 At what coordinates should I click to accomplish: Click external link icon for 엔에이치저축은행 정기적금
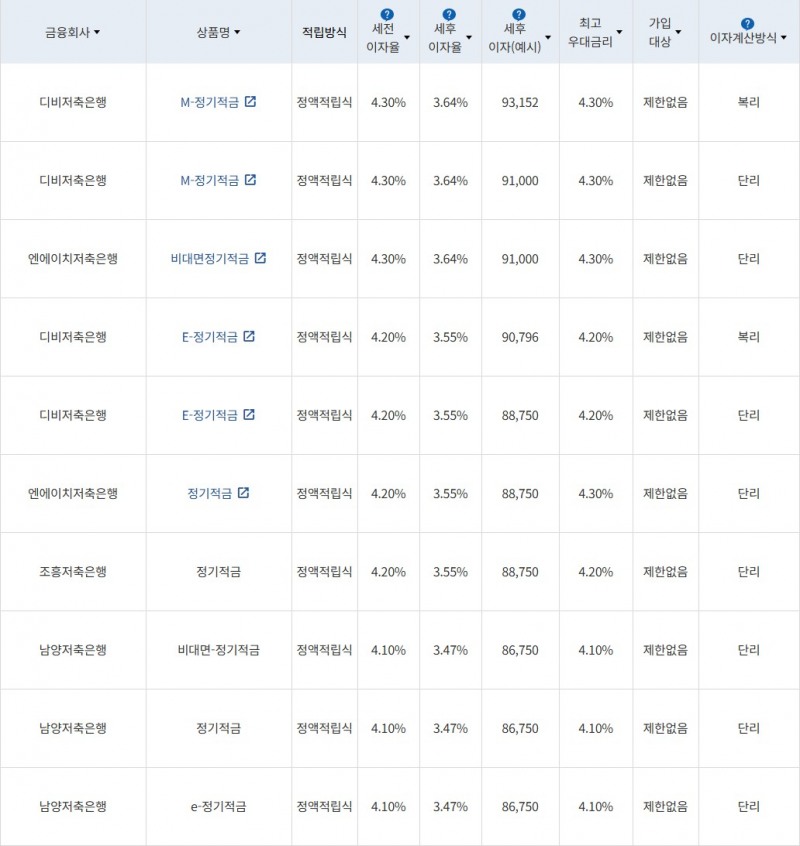tap(243, 493)
